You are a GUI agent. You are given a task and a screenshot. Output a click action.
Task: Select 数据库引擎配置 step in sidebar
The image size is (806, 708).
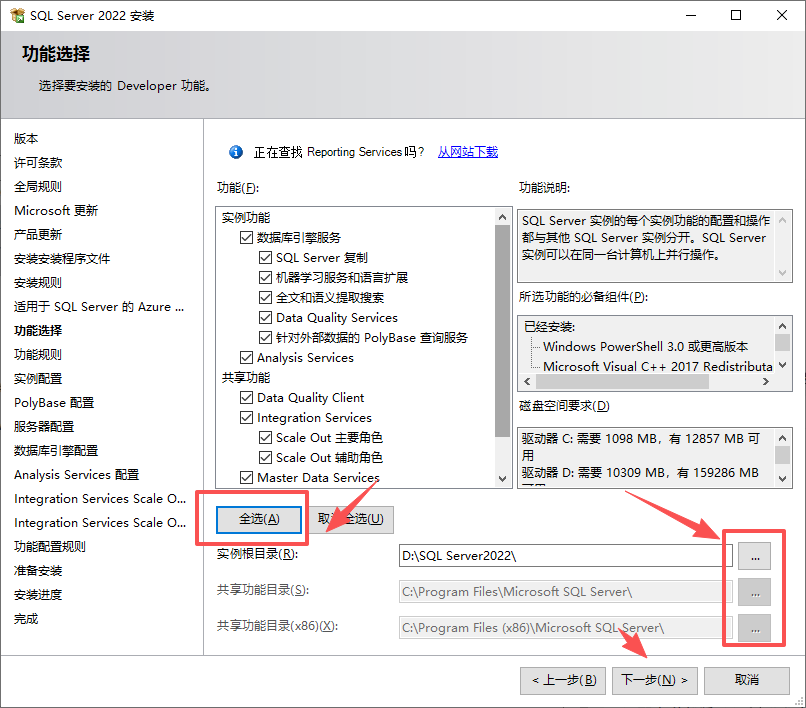(56, 451)
